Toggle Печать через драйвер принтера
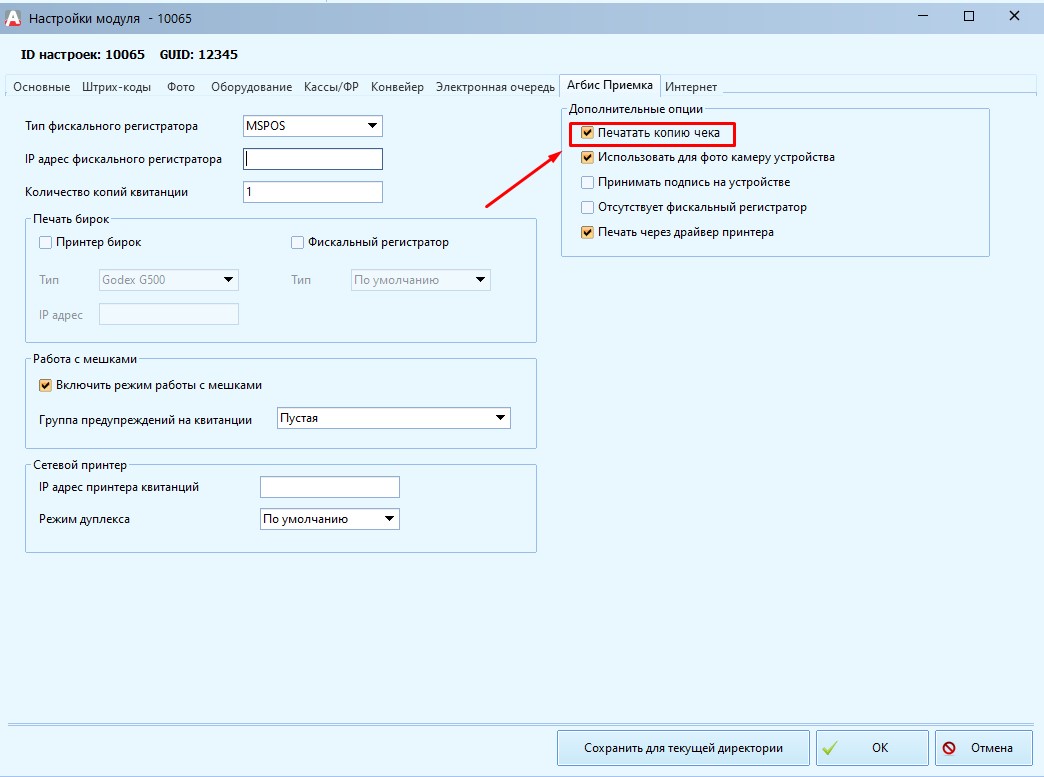 (587, 232)
